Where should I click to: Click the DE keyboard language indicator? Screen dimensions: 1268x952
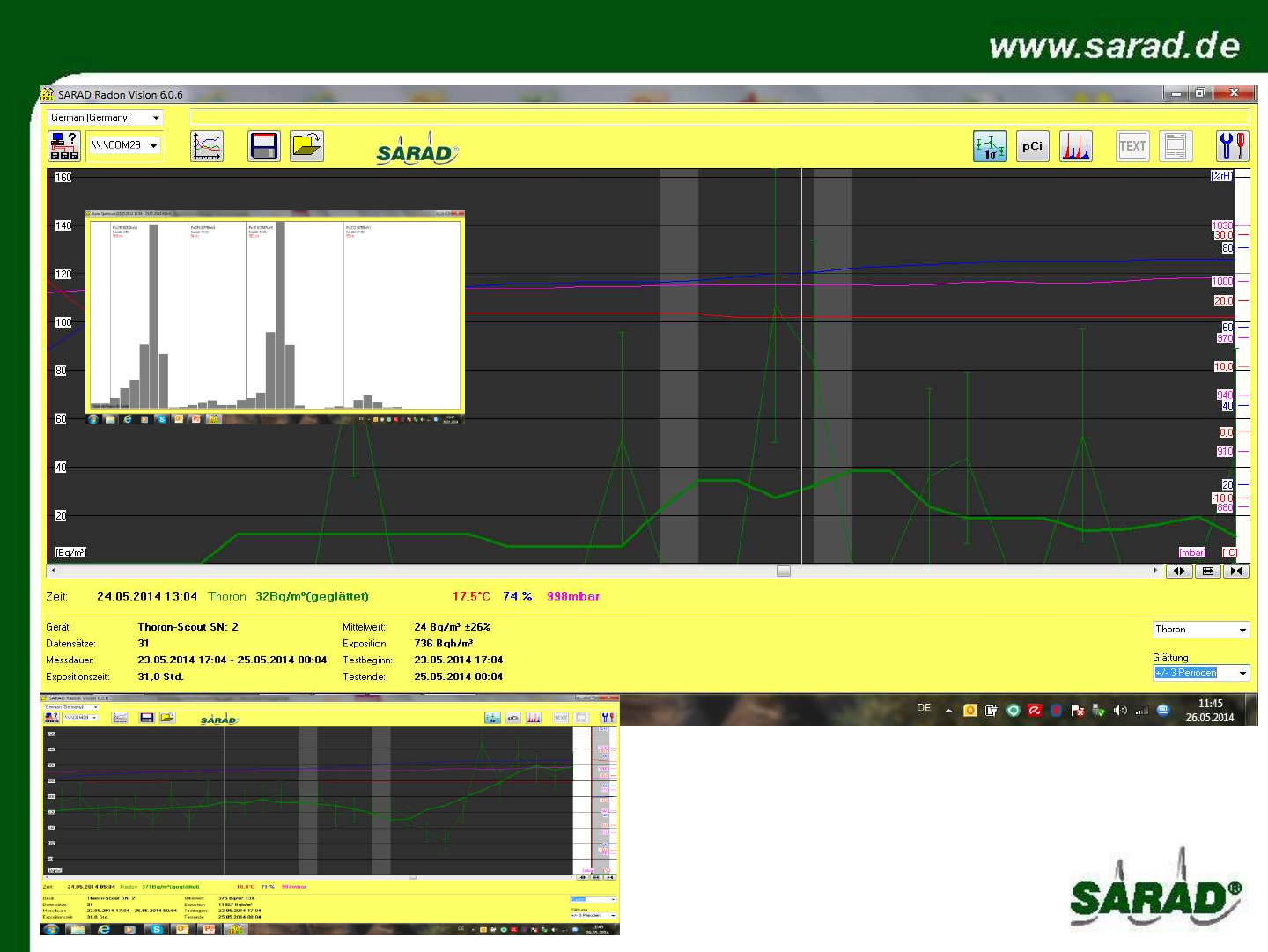click(924, 707)
